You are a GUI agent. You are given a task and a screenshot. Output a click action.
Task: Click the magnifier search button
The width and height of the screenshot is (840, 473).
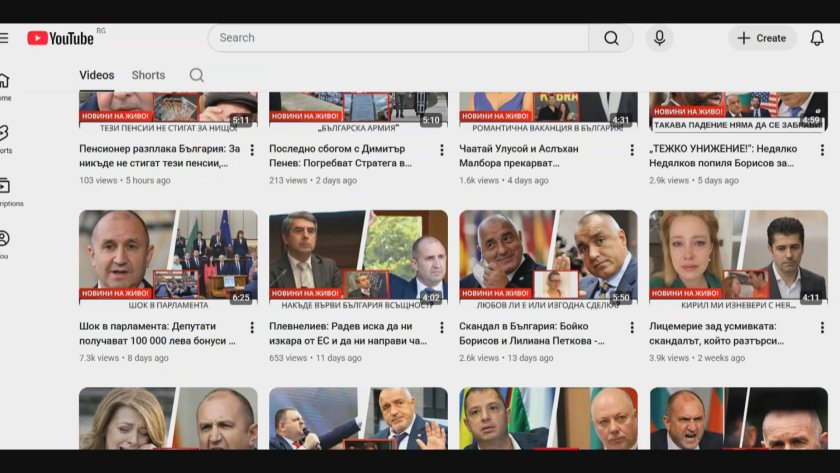[610, 38]
